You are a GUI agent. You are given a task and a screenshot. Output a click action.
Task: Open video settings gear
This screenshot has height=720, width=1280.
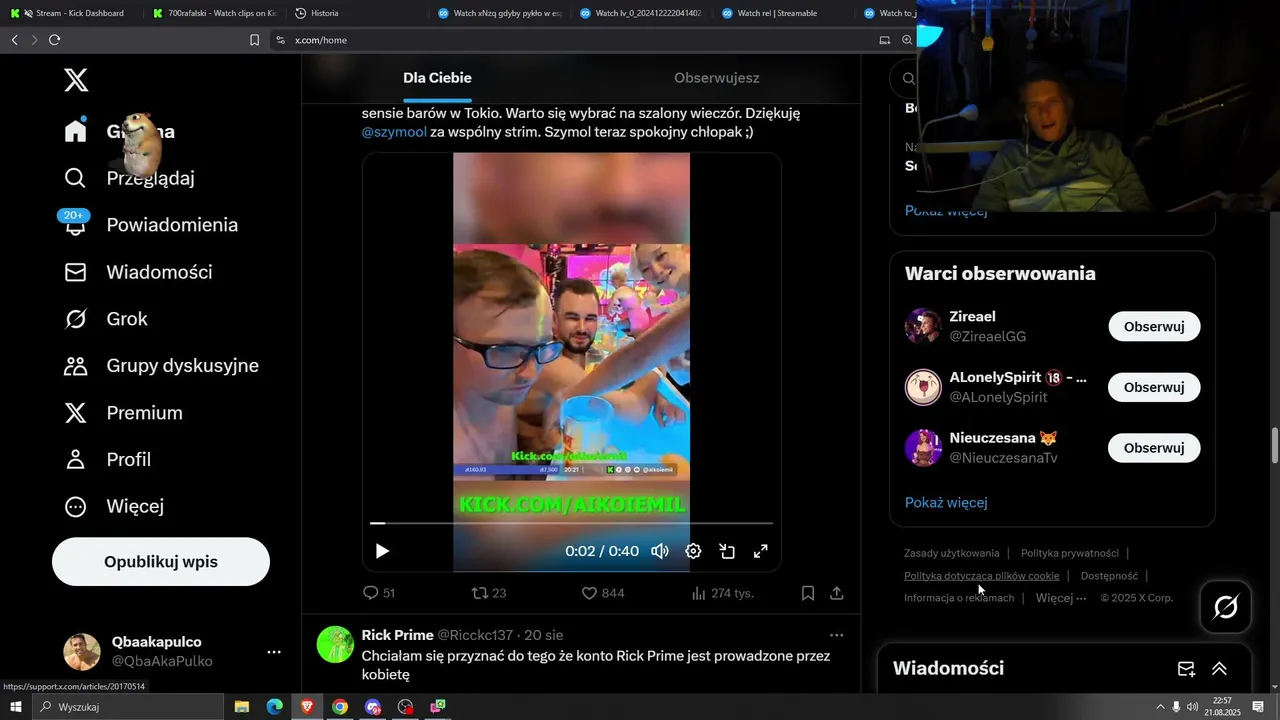[x=693, y=551]
